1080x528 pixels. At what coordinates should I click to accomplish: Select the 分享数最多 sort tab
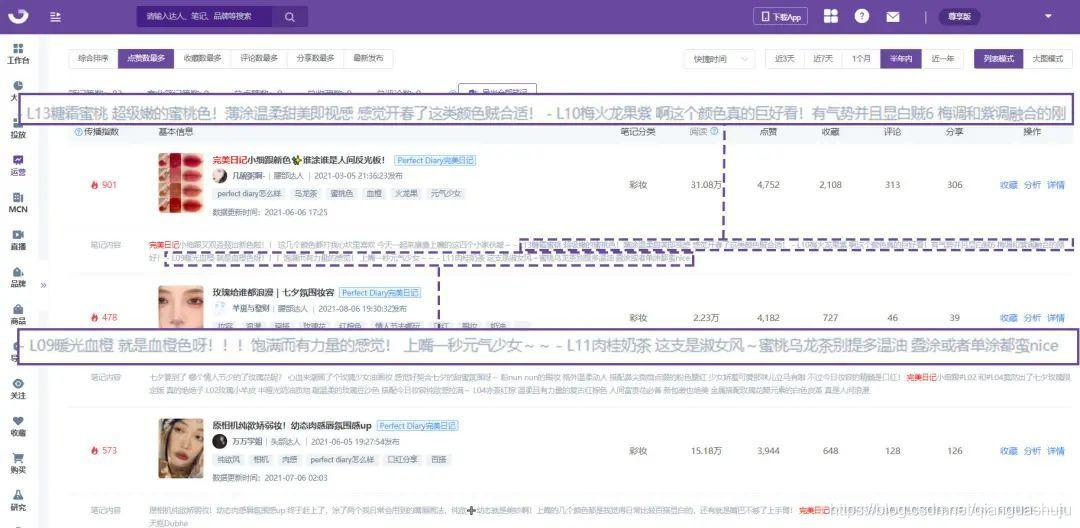click(315, 59)
